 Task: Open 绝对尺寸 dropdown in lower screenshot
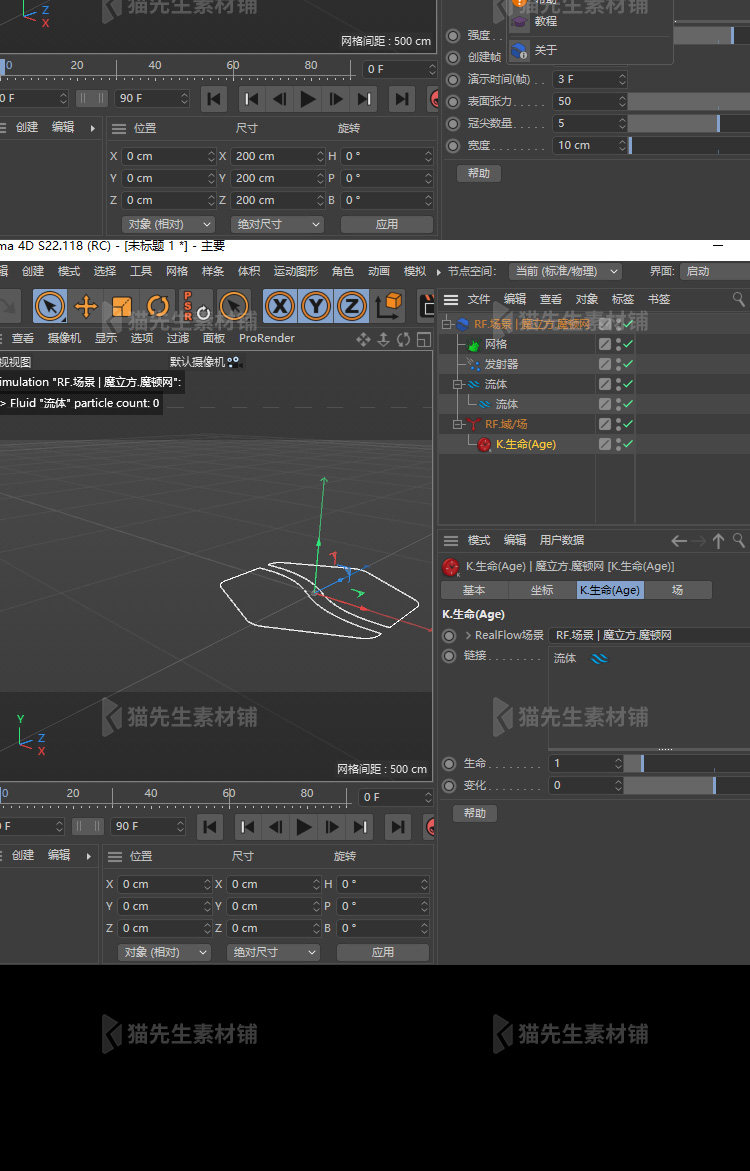pos(273,952)
